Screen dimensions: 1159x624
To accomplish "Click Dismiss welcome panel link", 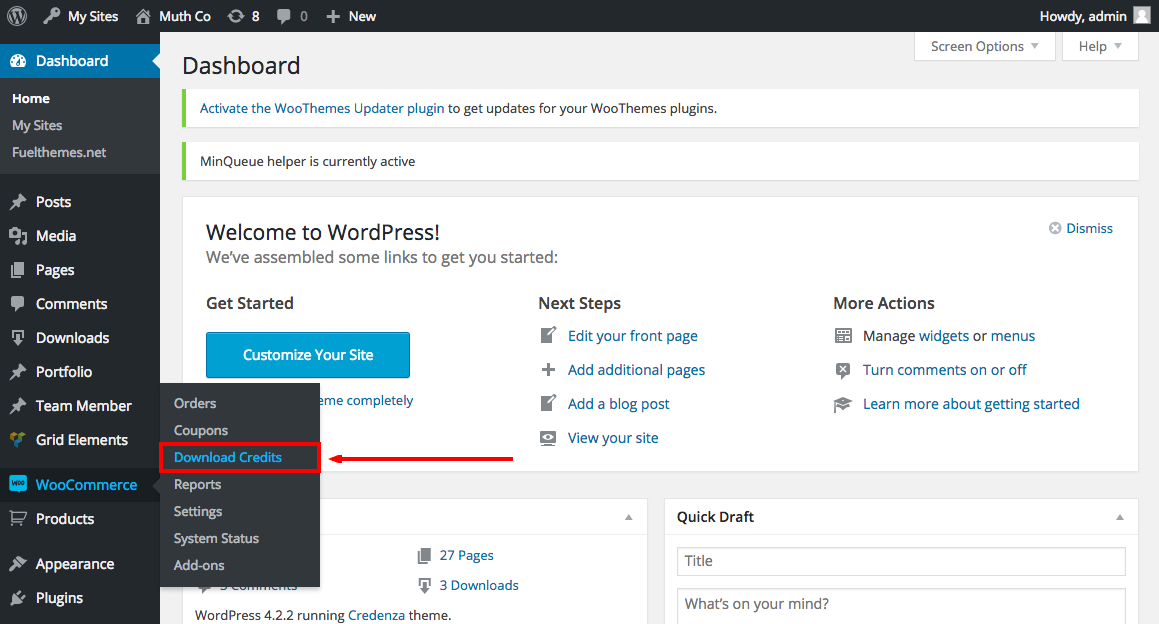I will (1090, 228).
